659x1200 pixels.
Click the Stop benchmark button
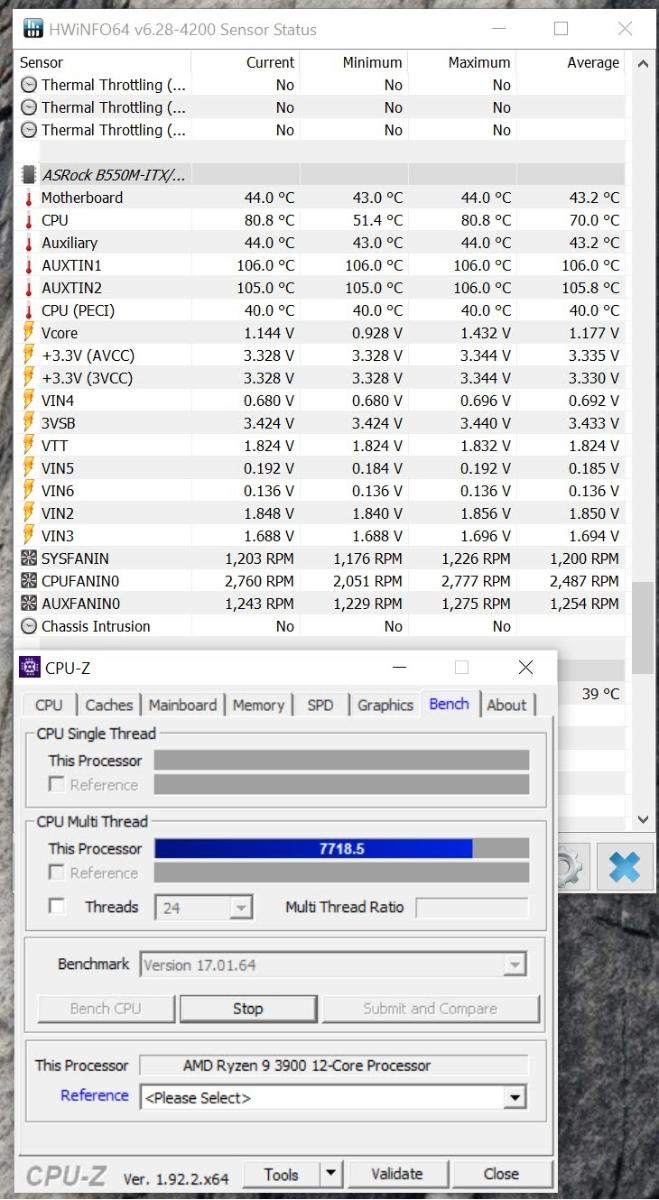[x=248, y=1008]
